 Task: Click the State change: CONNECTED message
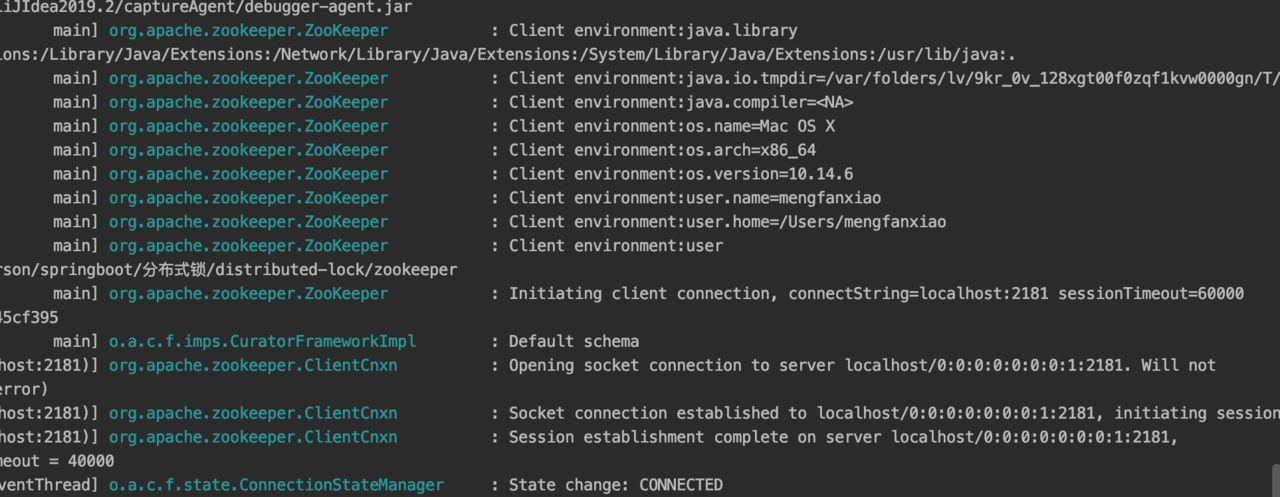[615, 485]
